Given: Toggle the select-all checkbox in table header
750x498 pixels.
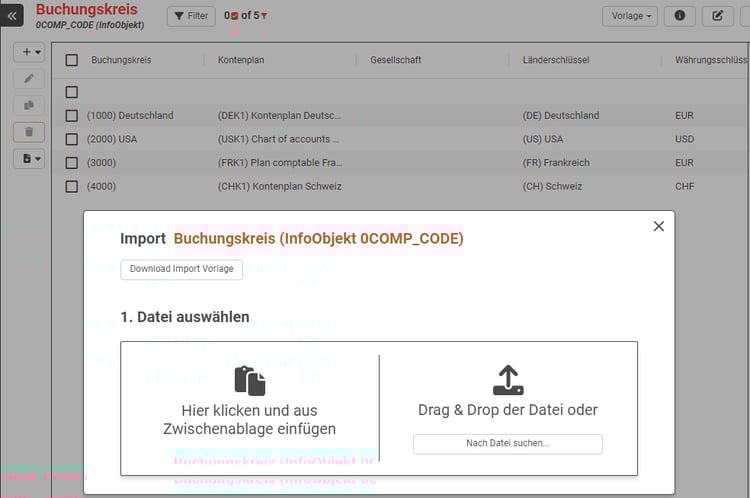Looking at the screenshot, I should (x=72, y=60).
